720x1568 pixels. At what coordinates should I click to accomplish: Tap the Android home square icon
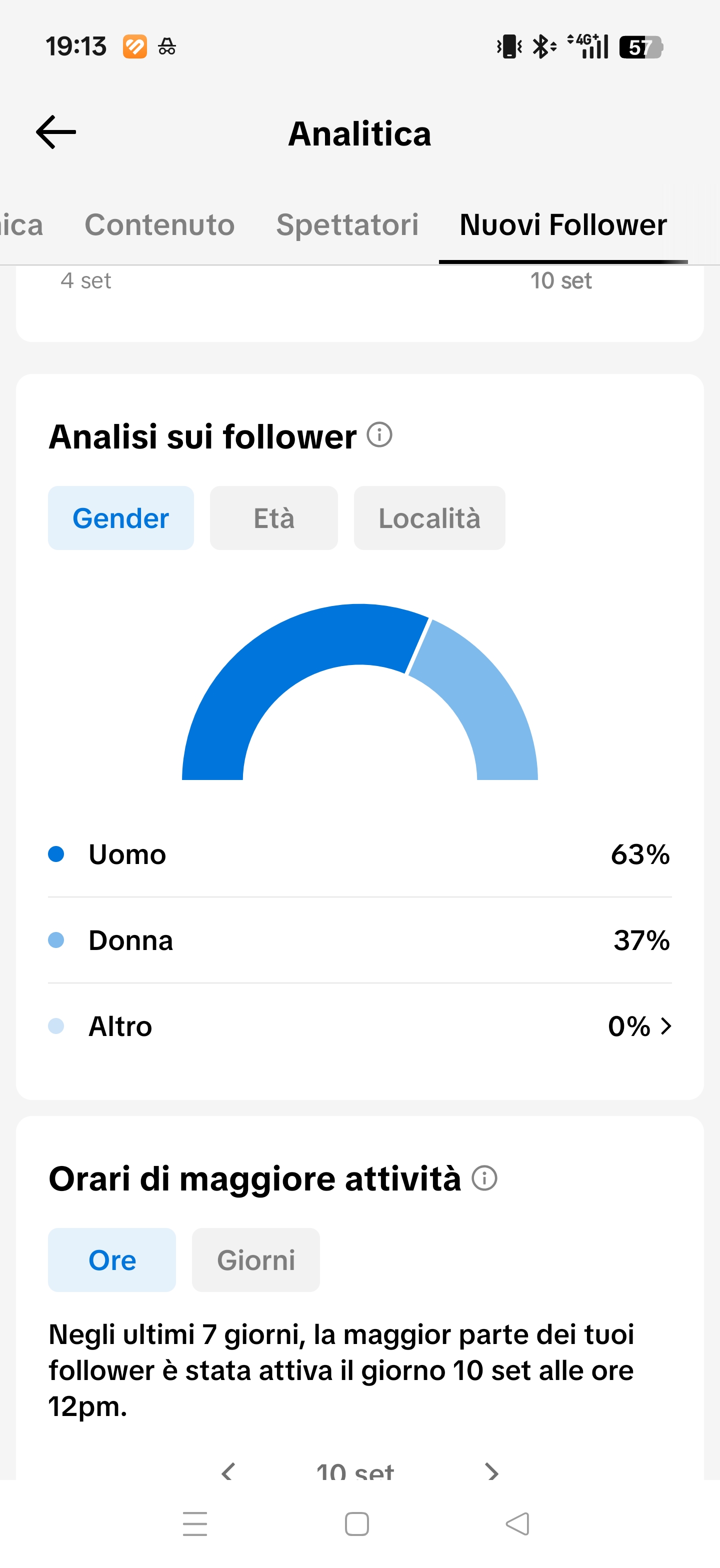tap(356, 1523)
